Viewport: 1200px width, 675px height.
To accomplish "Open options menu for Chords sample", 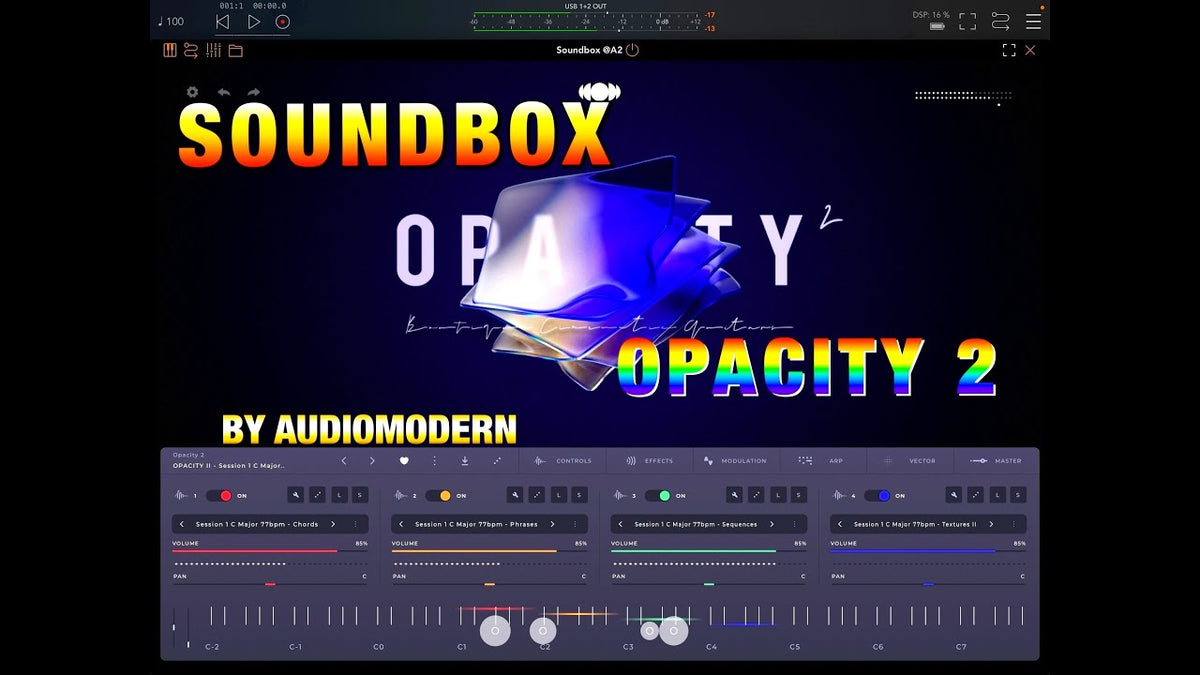I will (x=355, y=524).
